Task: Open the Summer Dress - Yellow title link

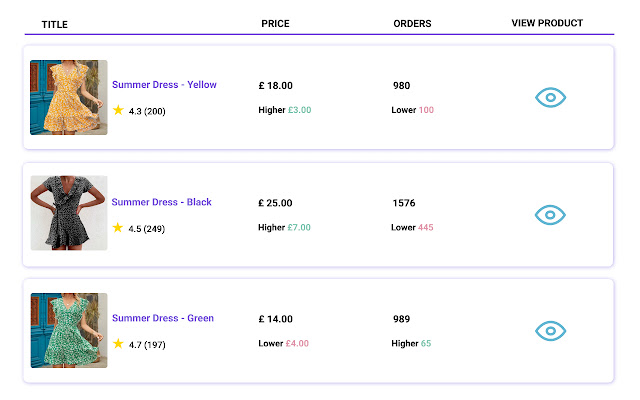Action: click(164, 85)
